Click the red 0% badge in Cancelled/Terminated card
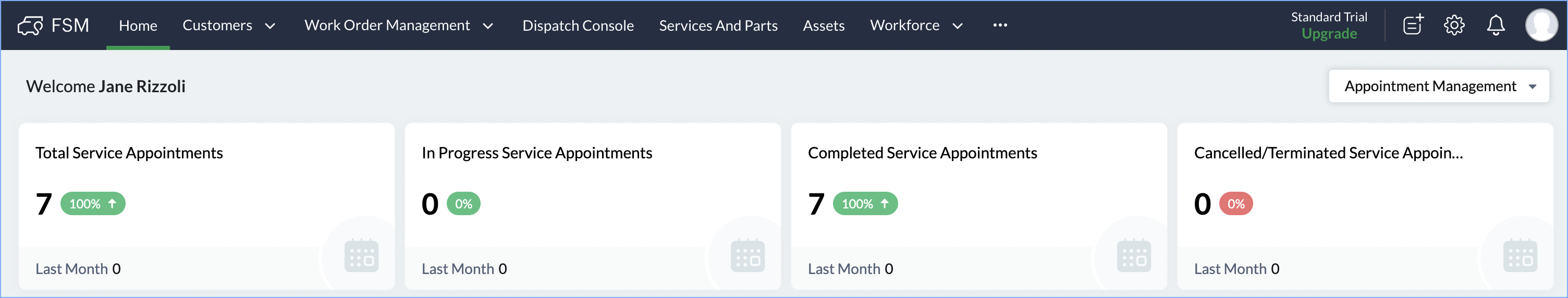The height and width of the screenshot is (298, 1568). tap(1236, 204)
